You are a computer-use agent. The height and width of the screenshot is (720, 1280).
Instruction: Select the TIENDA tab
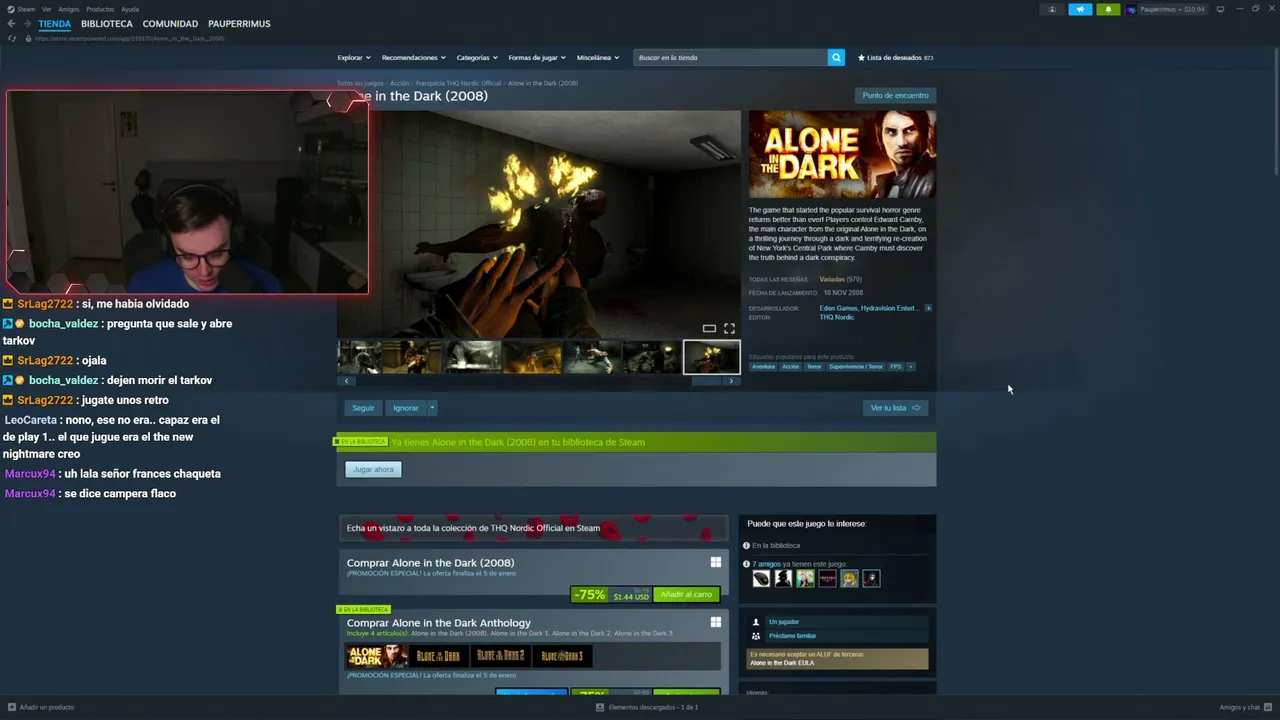pos(55,24)
